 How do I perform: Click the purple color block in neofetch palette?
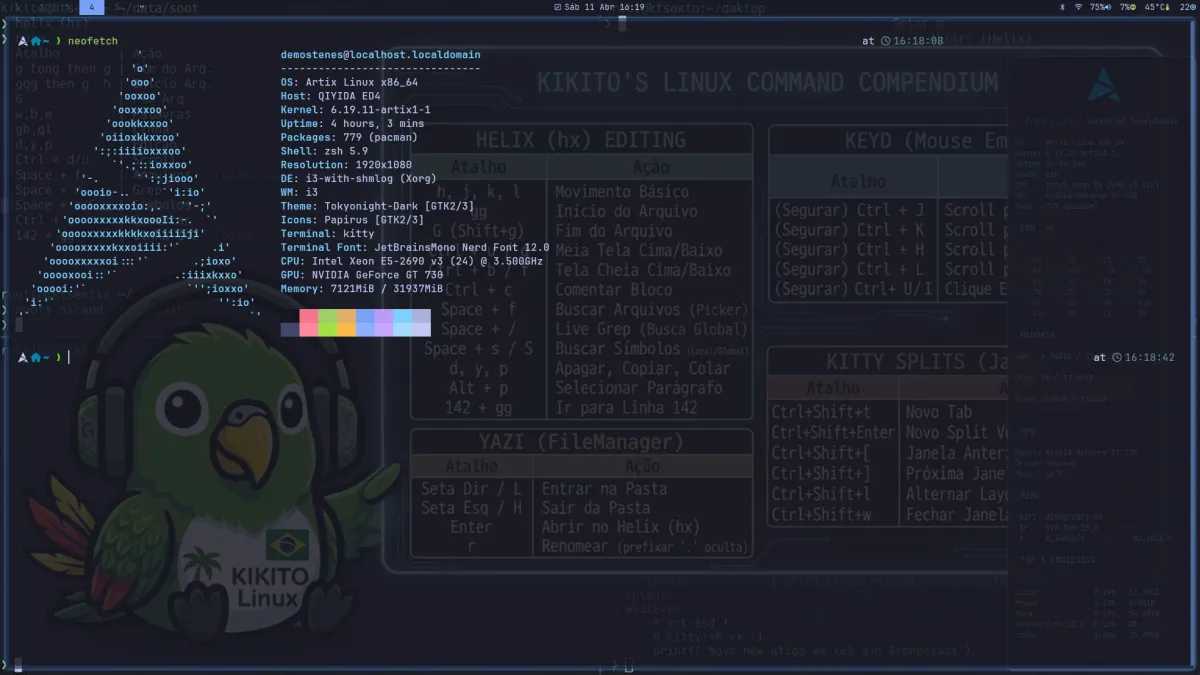(x=384, y=323)
